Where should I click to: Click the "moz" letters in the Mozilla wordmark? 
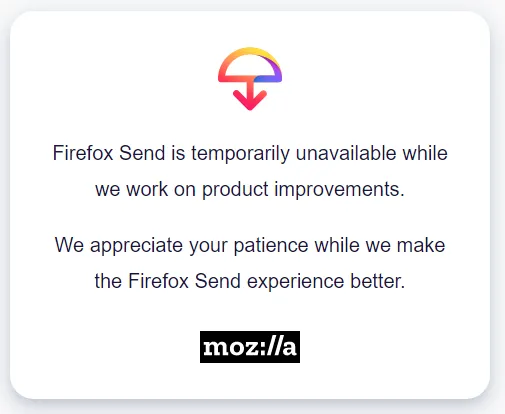(x=230, y=347)
